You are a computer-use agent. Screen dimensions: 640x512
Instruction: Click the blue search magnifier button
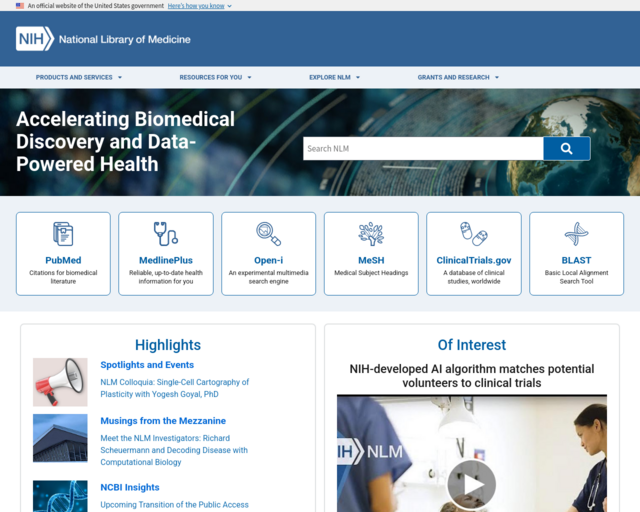[567, 149]
